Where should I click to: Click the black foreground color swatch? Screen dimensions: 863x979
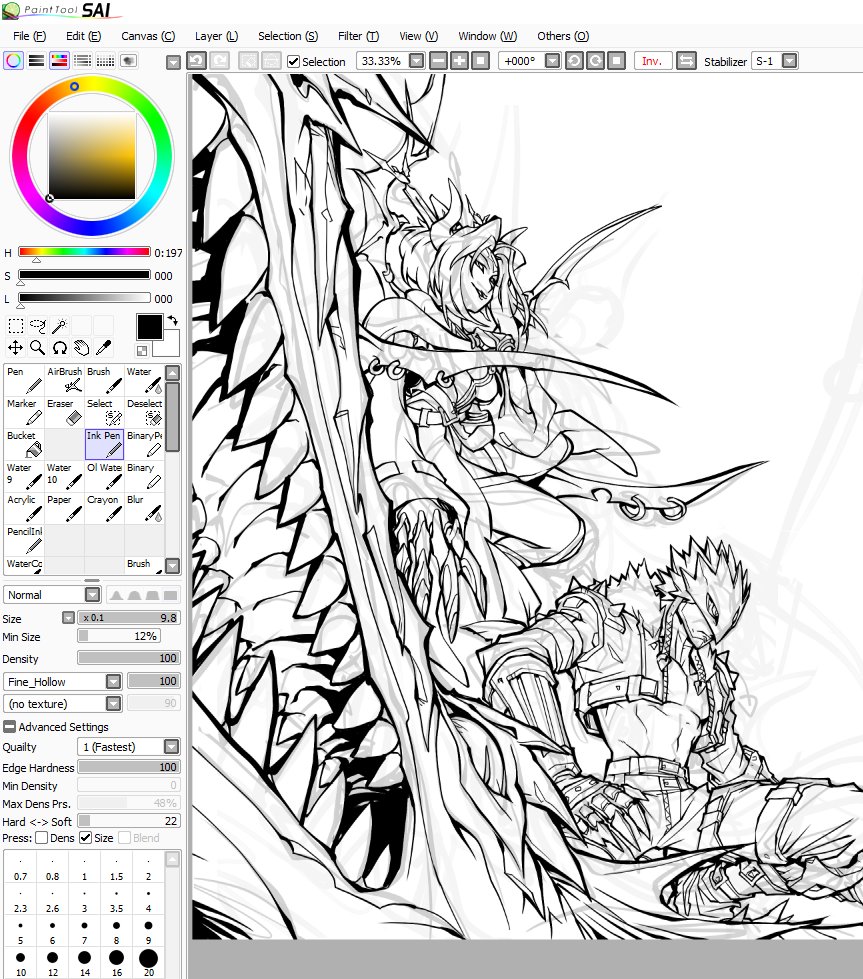[149, 327]
